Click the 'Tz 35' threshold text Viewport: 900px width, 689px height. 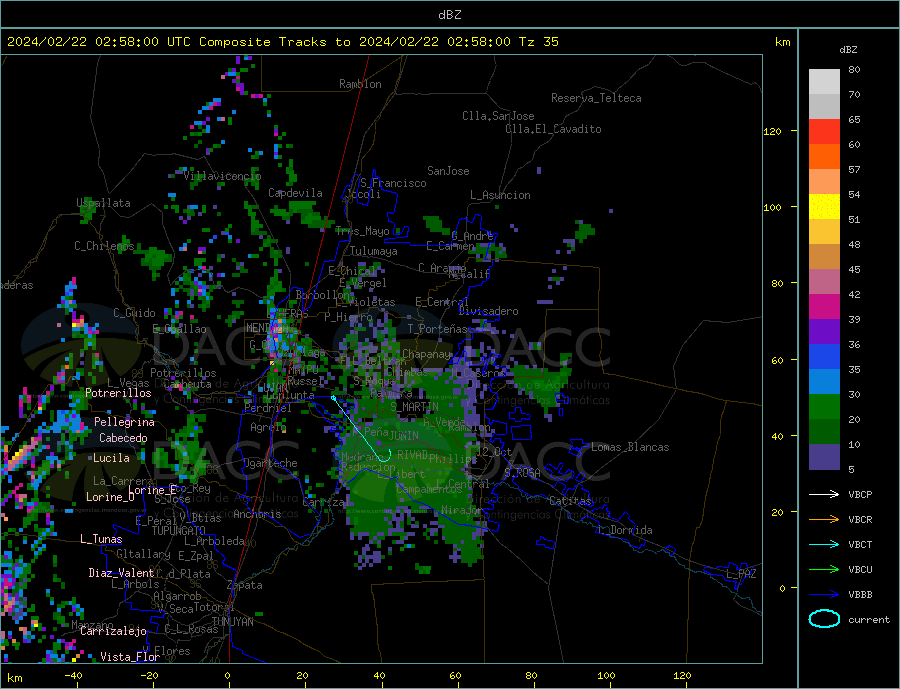click(x=538, y=42)
